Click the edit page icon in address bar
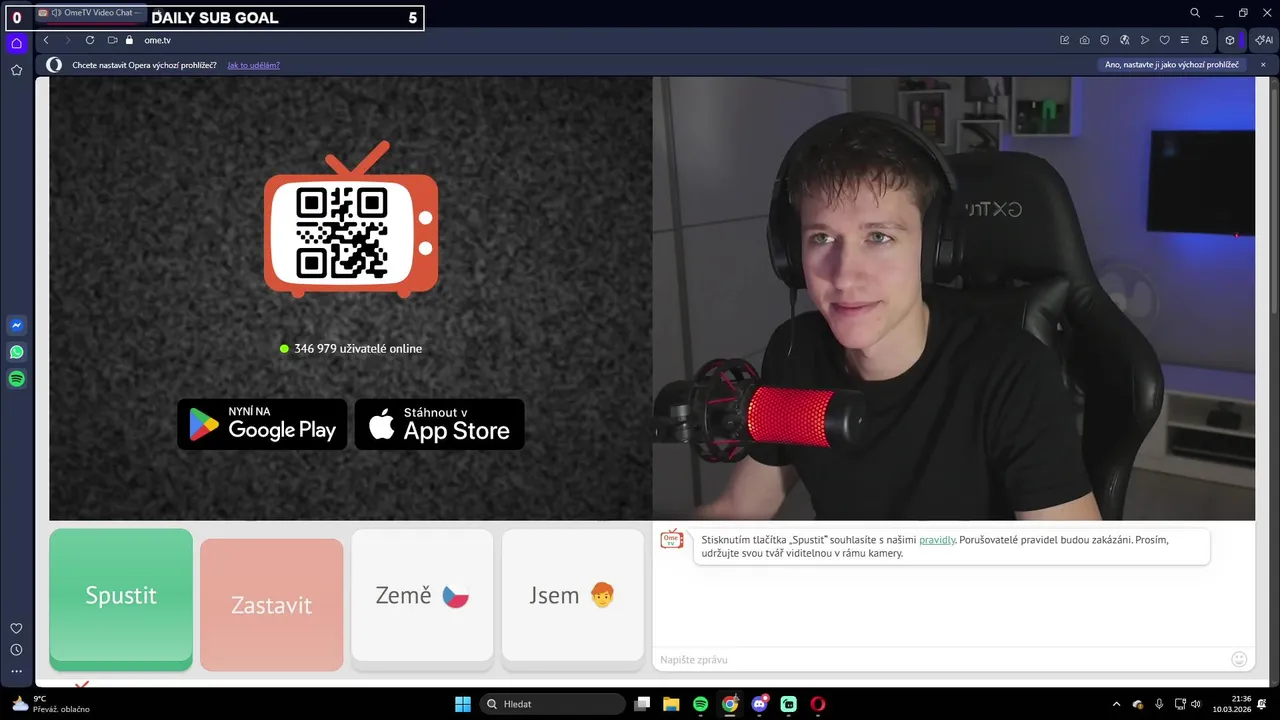The image size is (1280, 720). pos(1065,40)
